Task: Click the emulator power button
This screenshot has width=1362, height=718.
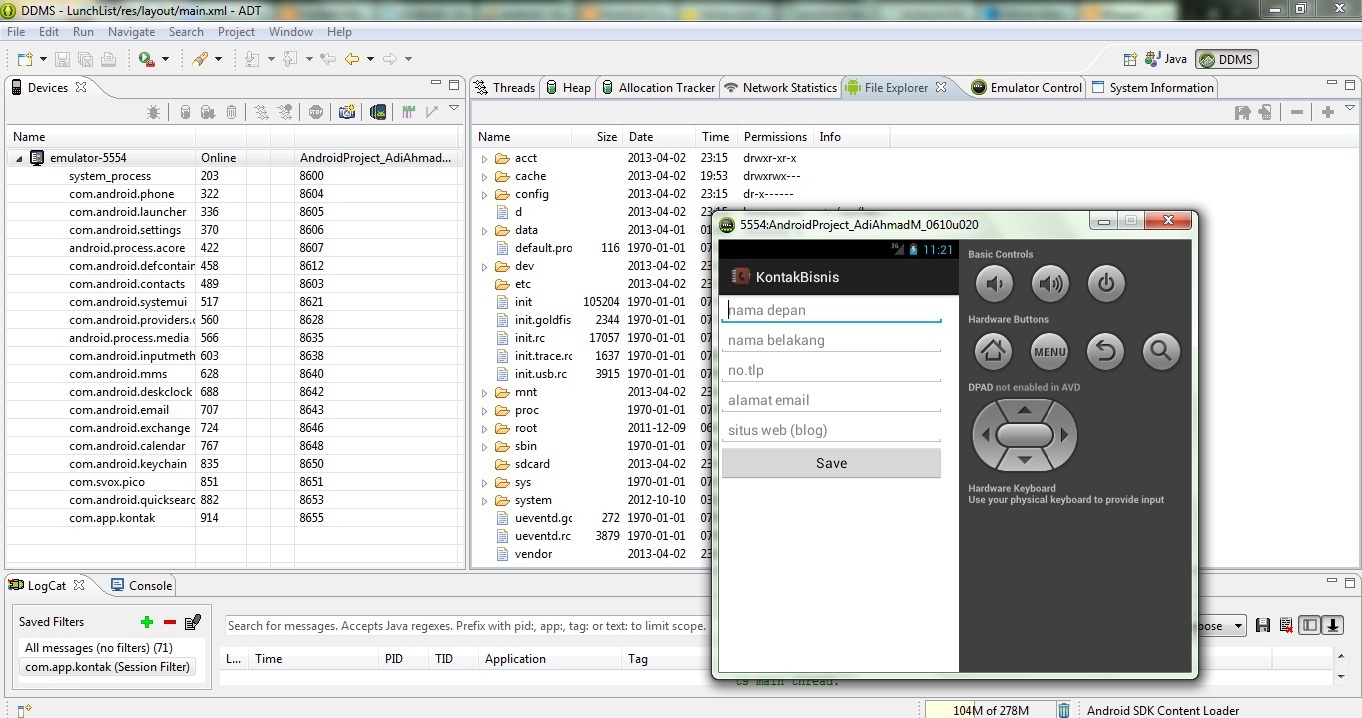Action: [x=1105, y=284]
